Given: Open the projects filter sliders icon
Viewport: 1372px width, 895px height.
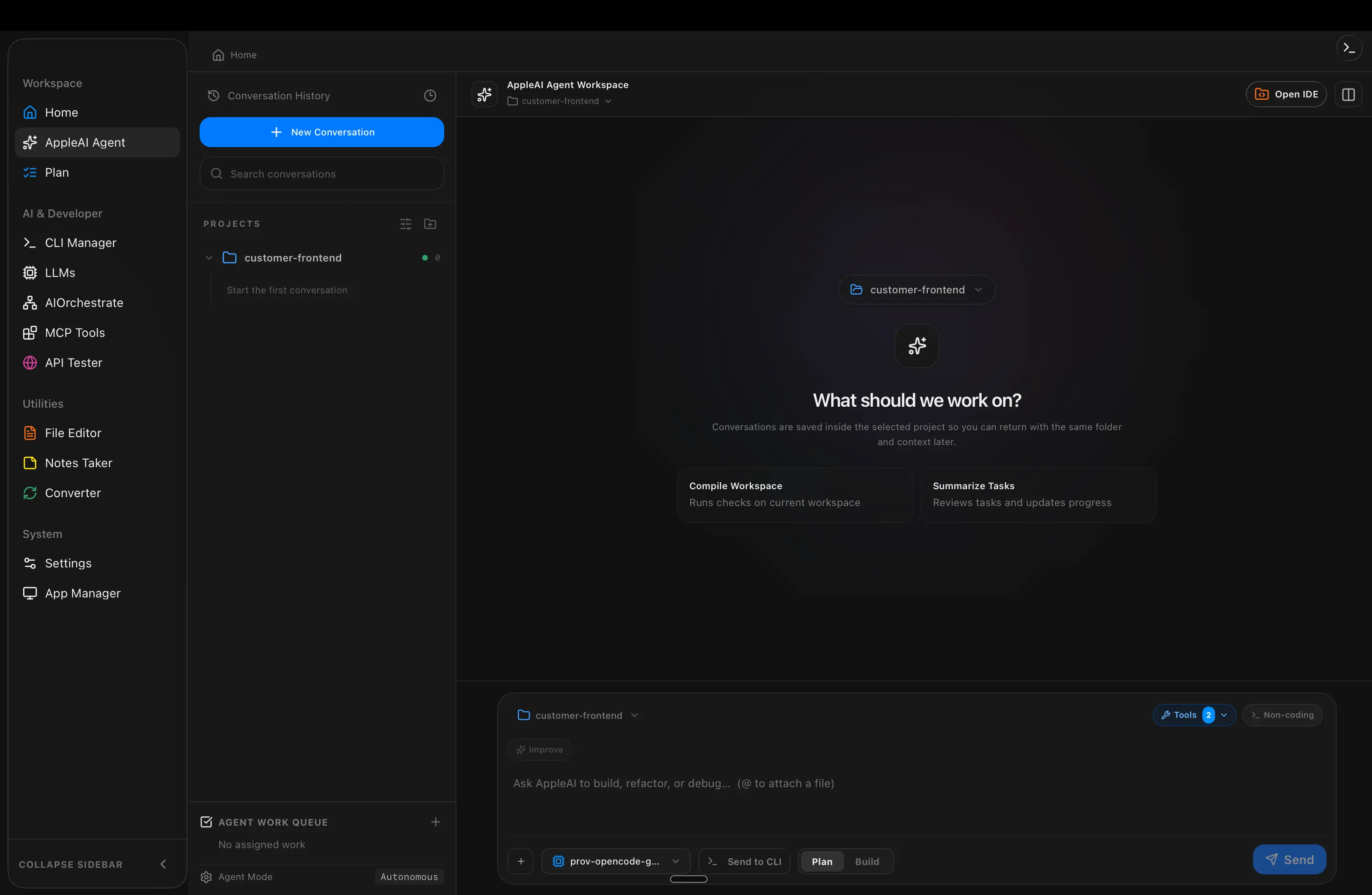Looking at the screenshot, I should [x=405, y=224].
